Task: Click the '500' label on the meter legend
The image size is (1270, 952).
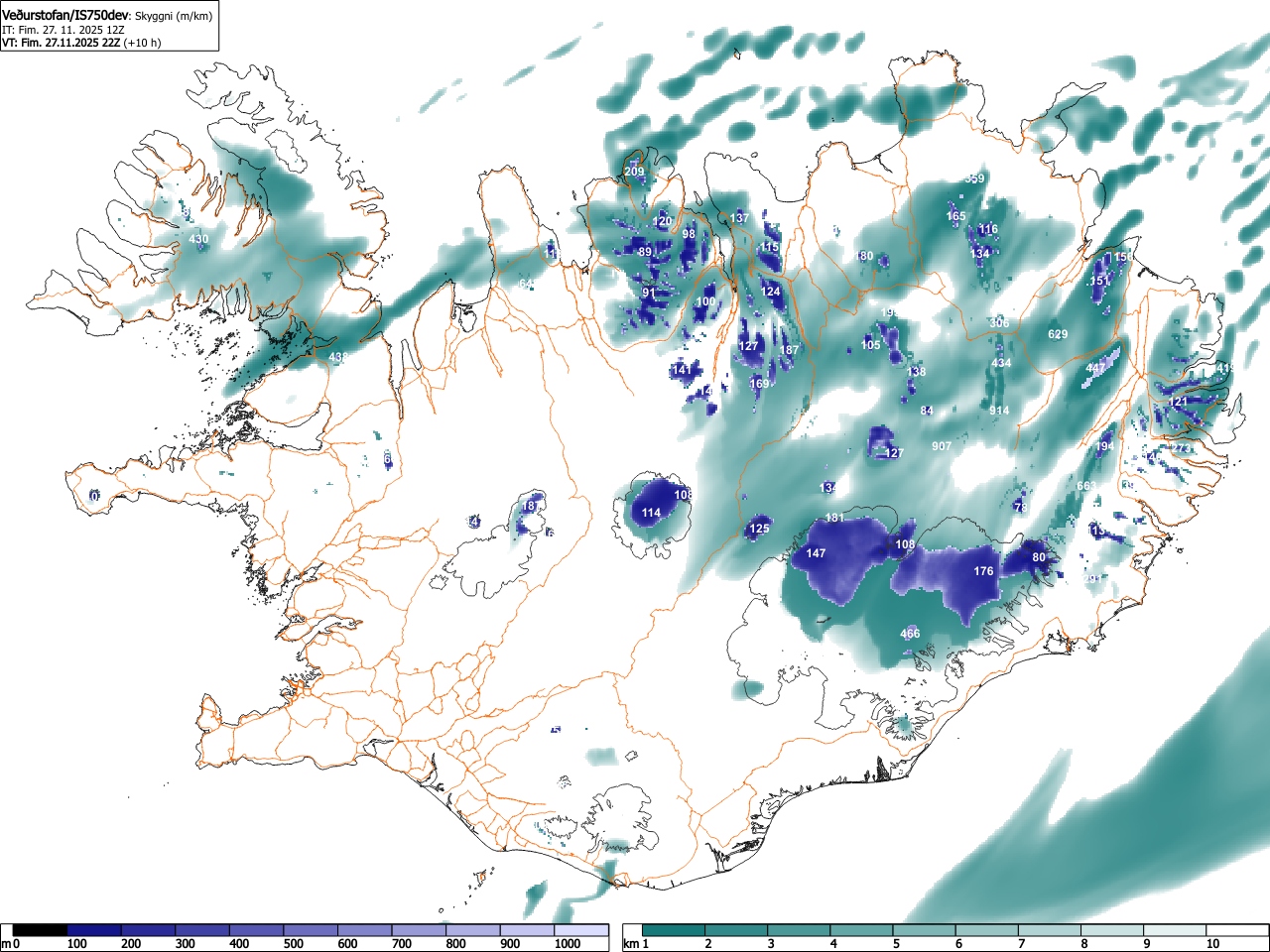Action: coord(293,944)
